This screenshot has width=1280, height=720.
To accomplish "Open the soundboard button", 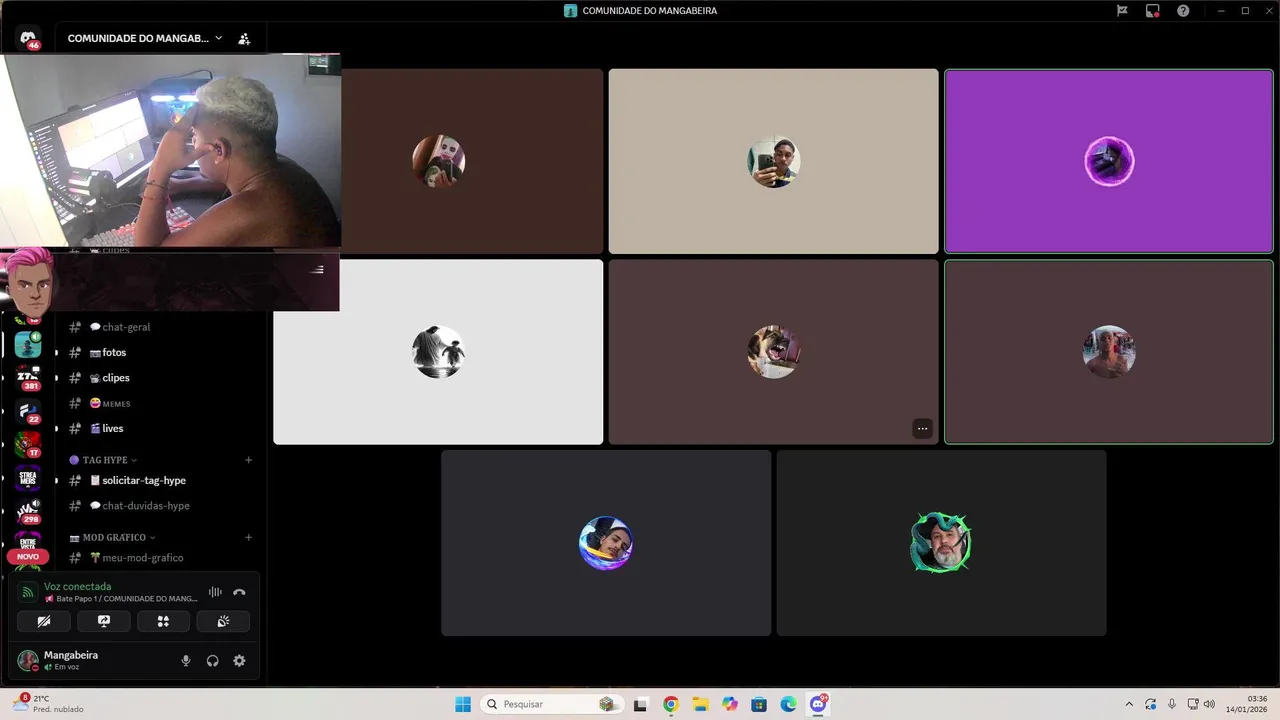I will [223, 621].
